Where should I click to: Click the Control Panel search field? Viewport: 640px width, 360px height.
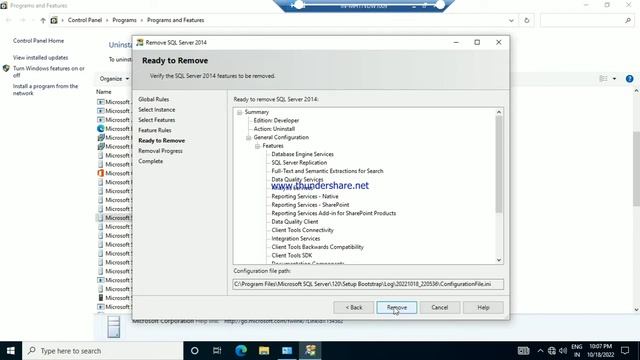[x=587, y=20]
